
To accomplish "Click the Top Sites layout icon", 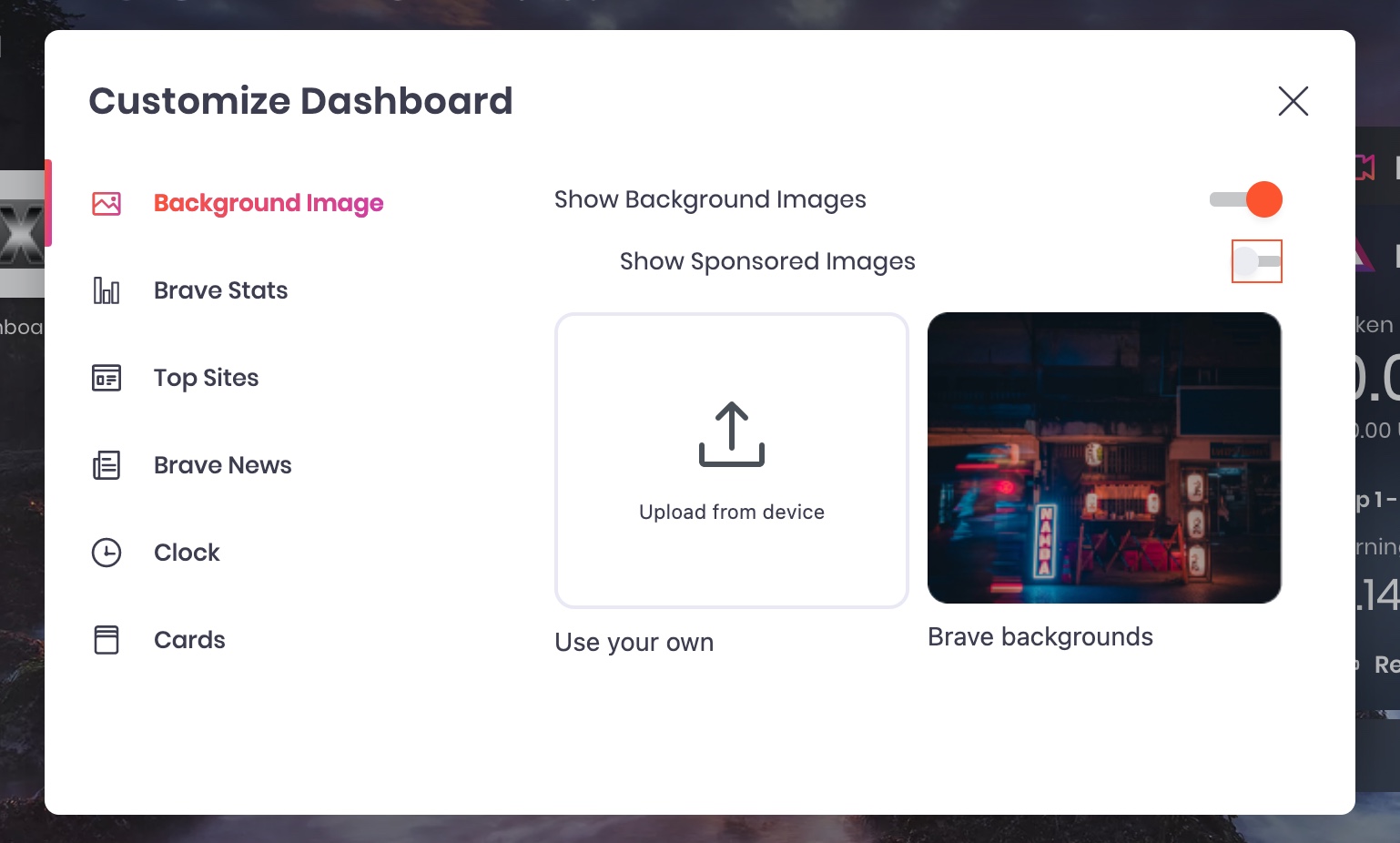I will point(107,378).
